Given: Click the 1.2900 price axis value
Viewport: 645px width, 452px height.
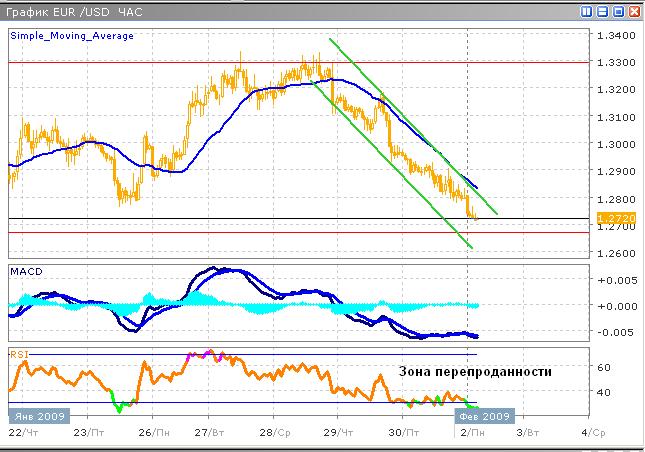Looking at the screenshot, I should 616,172.
